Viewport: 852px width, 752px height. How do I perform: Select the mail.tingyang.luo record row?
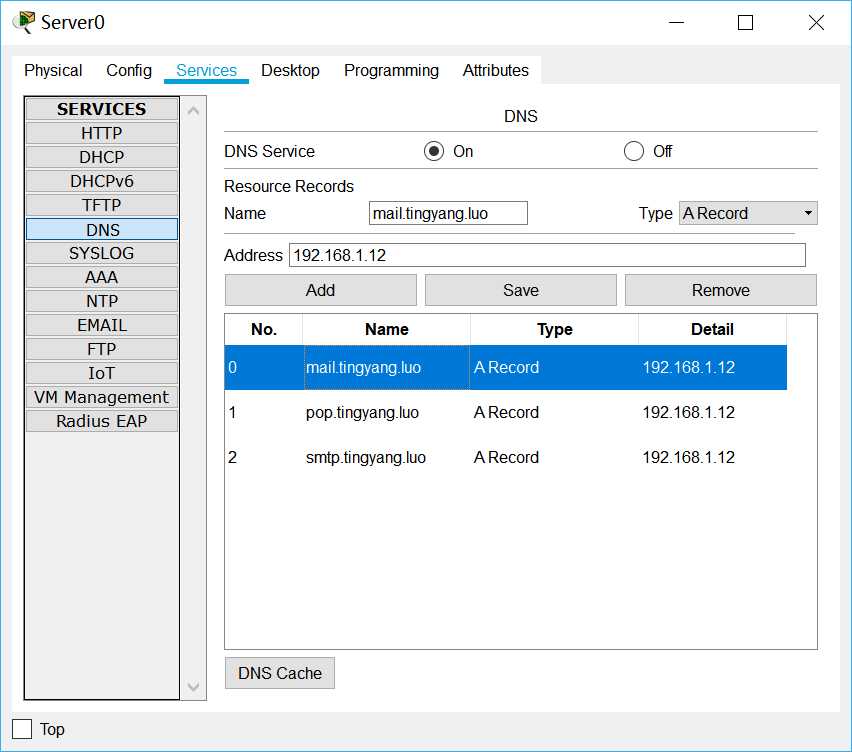coord(506,367)
